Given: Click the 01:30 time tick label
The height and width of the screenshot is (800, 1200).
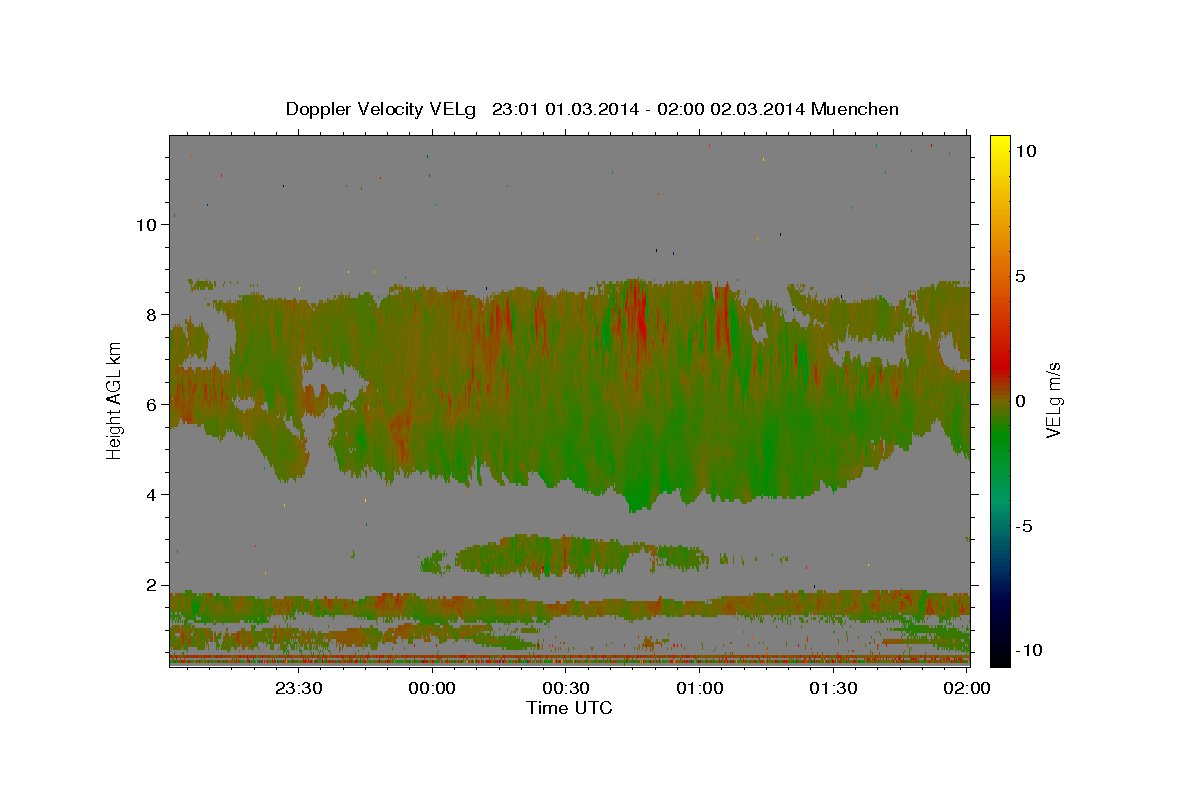Looking at the screenshot, I should pos(833,689).
